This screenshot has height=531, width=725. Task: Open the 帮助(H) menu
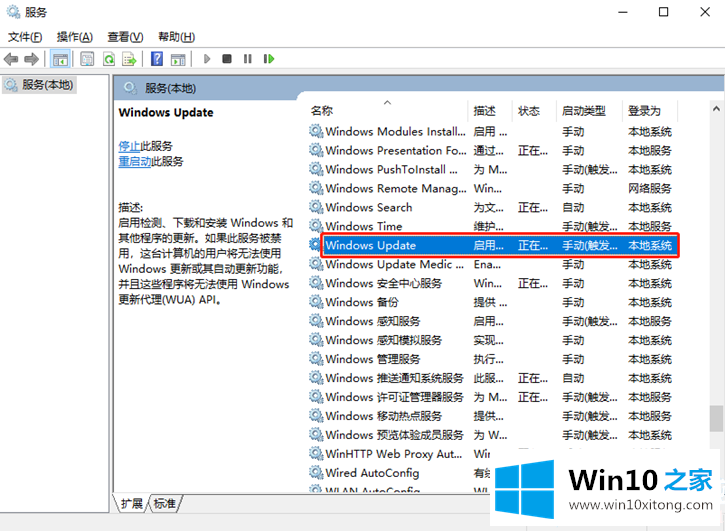point(176,37)
